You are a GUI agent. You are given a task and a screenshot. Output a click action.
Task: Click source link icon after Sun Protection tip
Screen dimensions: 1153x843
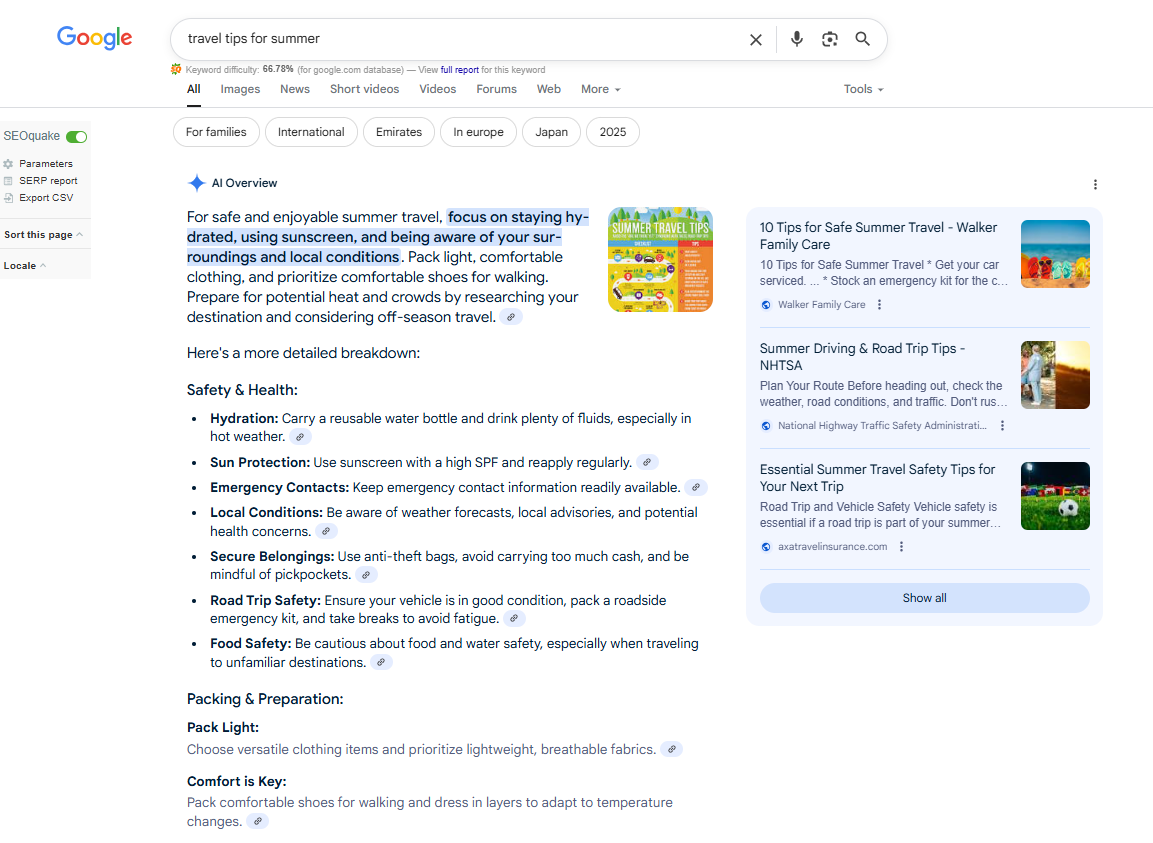point(647,463)
